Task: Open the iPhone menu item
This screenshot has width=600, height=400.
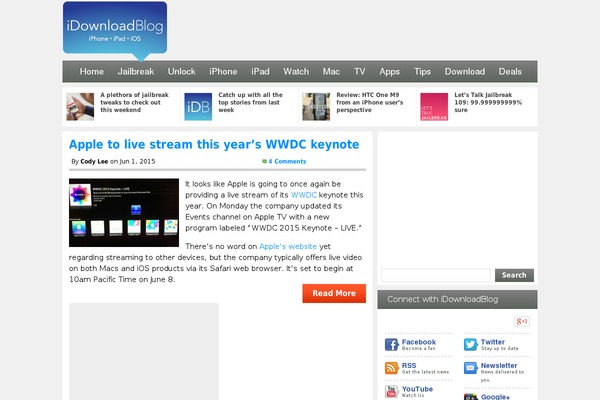Action: coord(223,72)
